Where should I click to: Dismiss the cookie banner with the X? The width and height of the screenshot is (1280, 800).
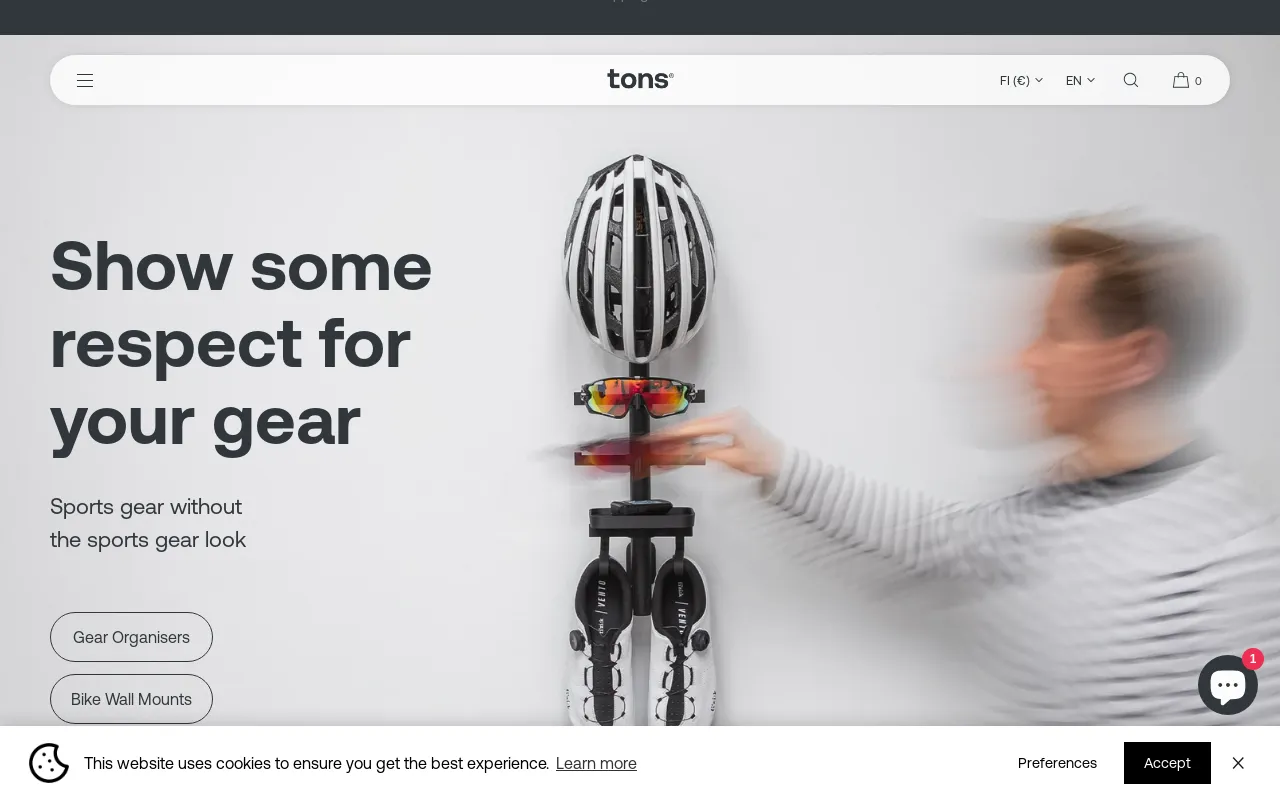point(1238,763)
